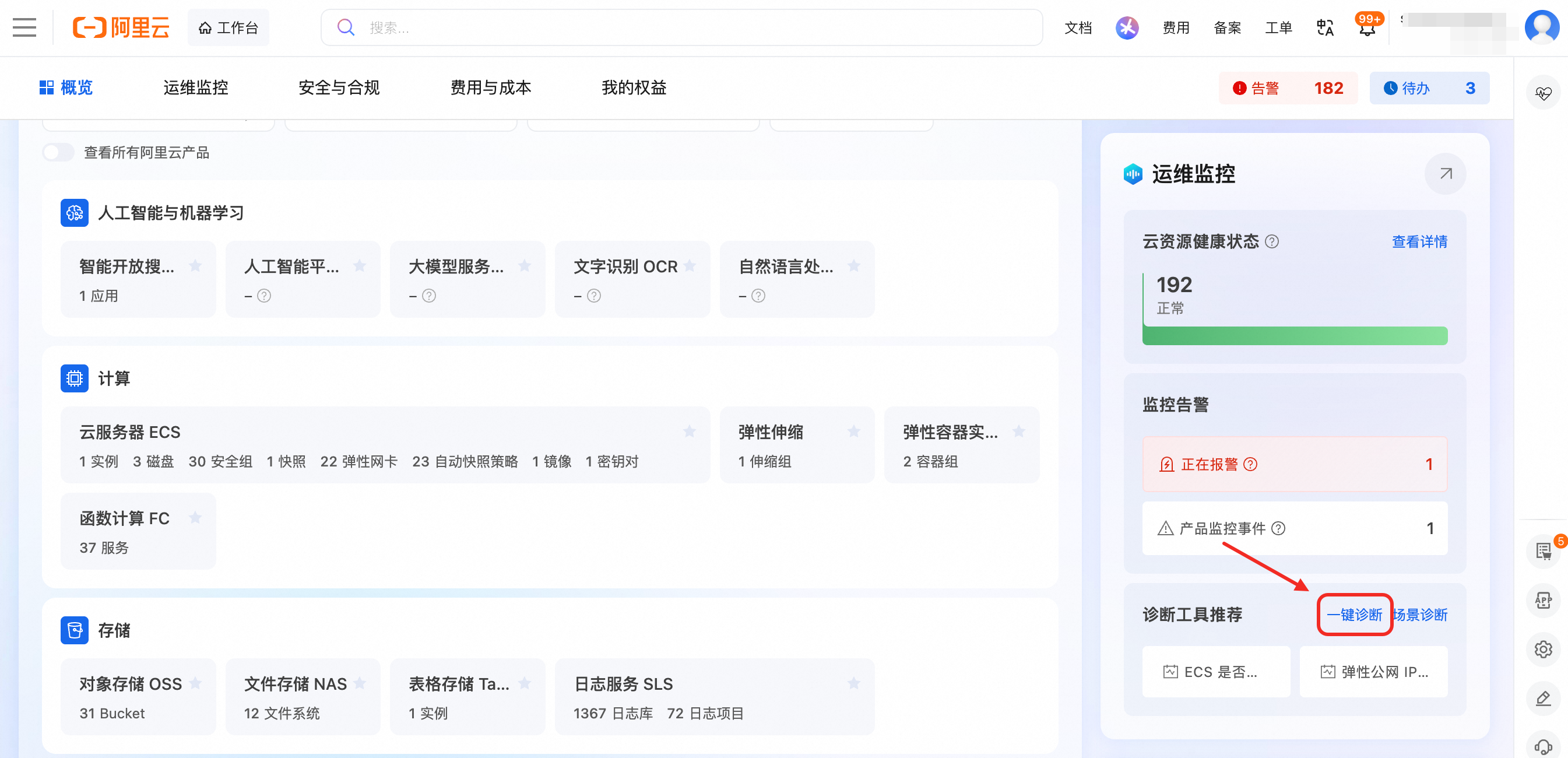Open the 告警 182 alert badge

1288,88
